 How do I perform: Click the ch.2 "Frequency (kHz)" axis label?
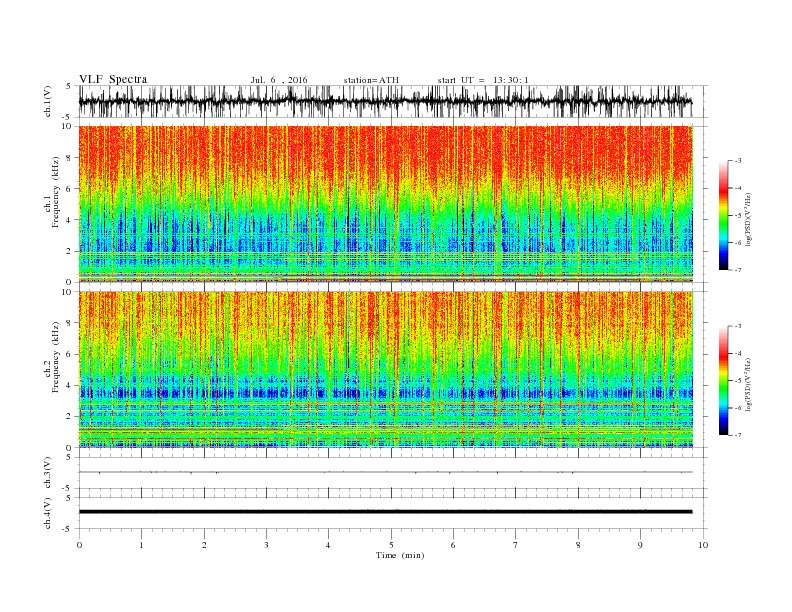56,356
